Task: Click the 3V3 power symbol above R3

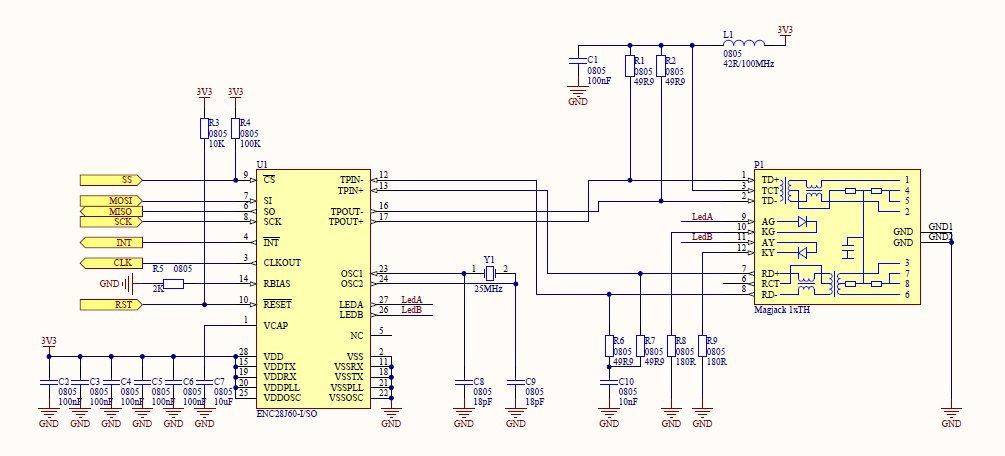Action: (204, 96)
